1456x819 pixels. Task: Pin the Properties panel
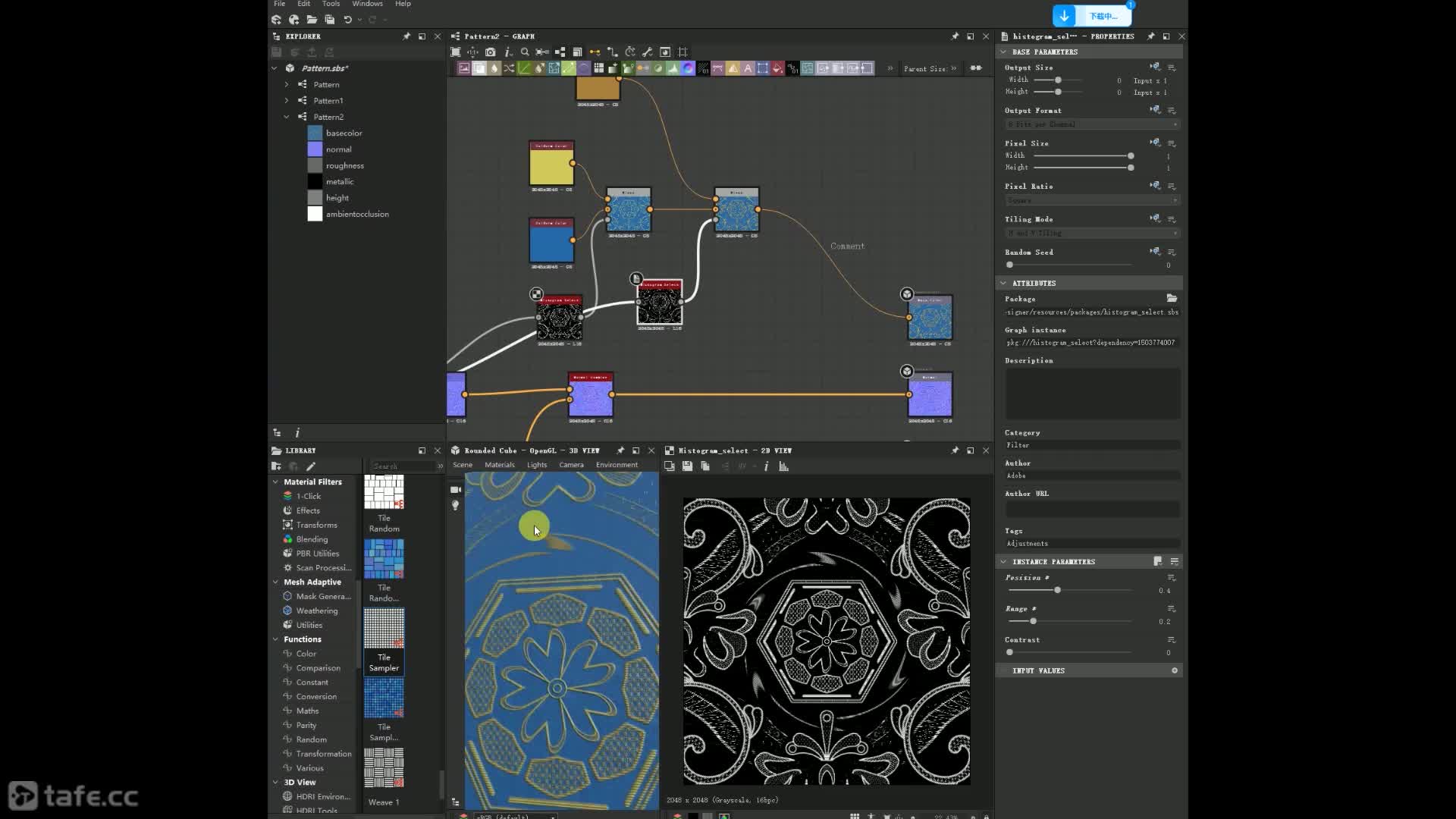coord(1150,36)
